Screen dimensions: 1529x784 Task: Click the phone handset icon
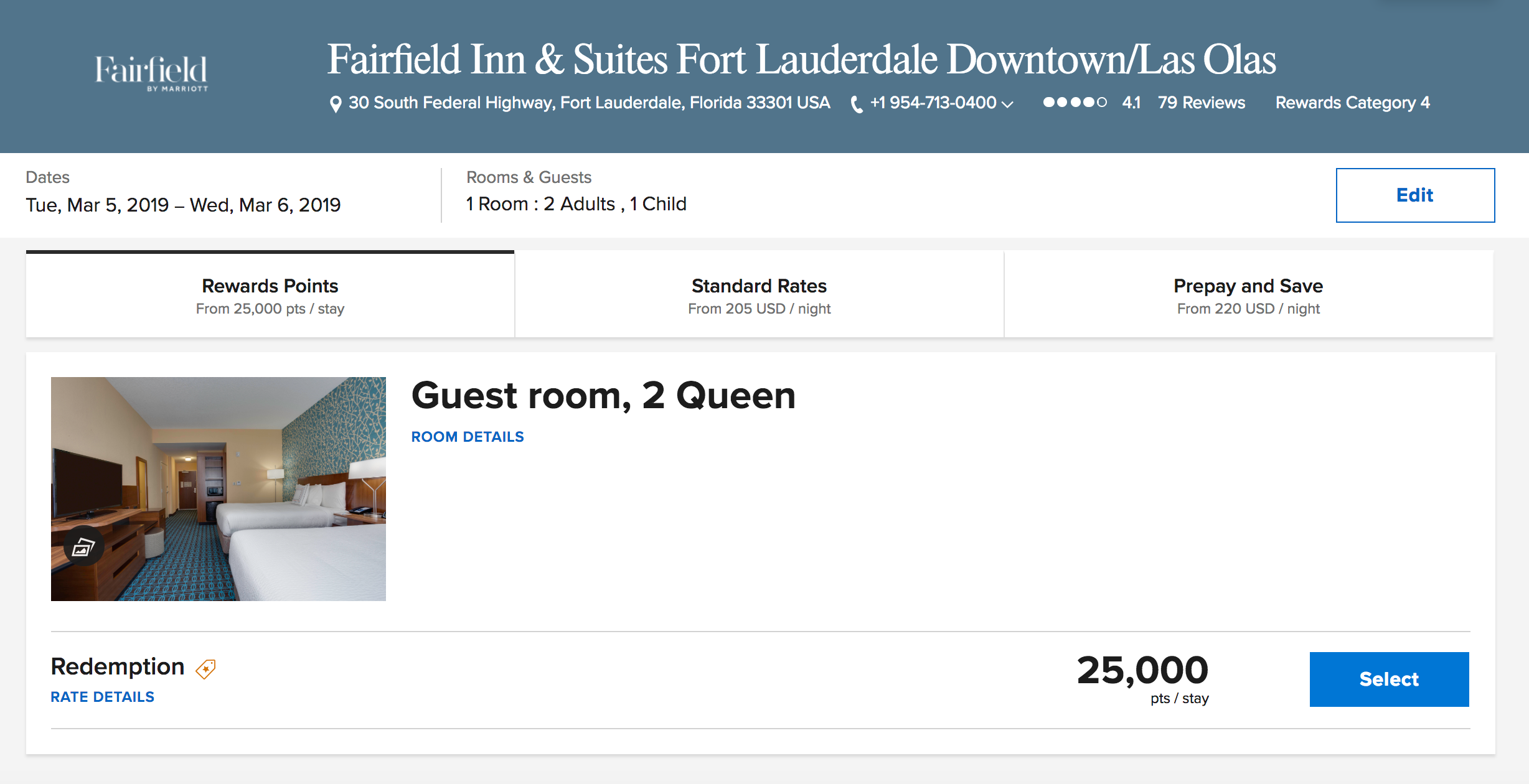(x=857, y=104)
